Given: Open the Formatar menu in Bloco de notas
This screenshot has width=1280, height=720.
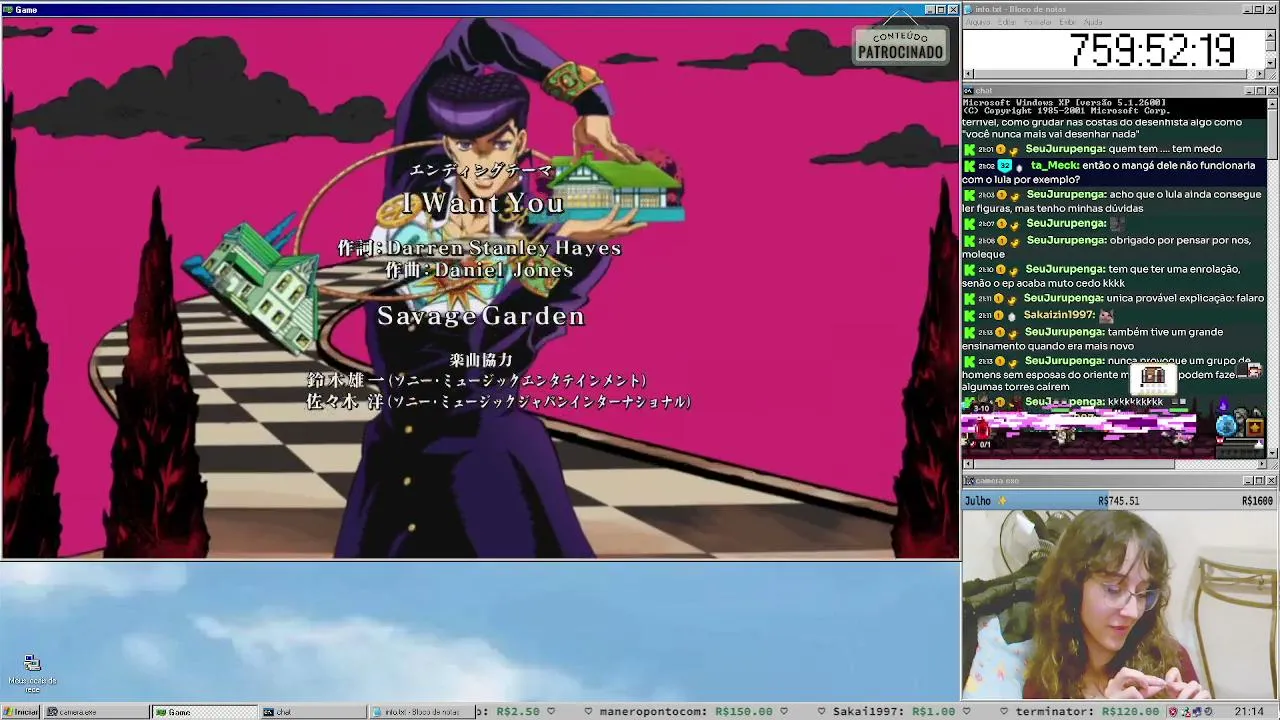Looking at the screenshot, I should coord(1038,22).
